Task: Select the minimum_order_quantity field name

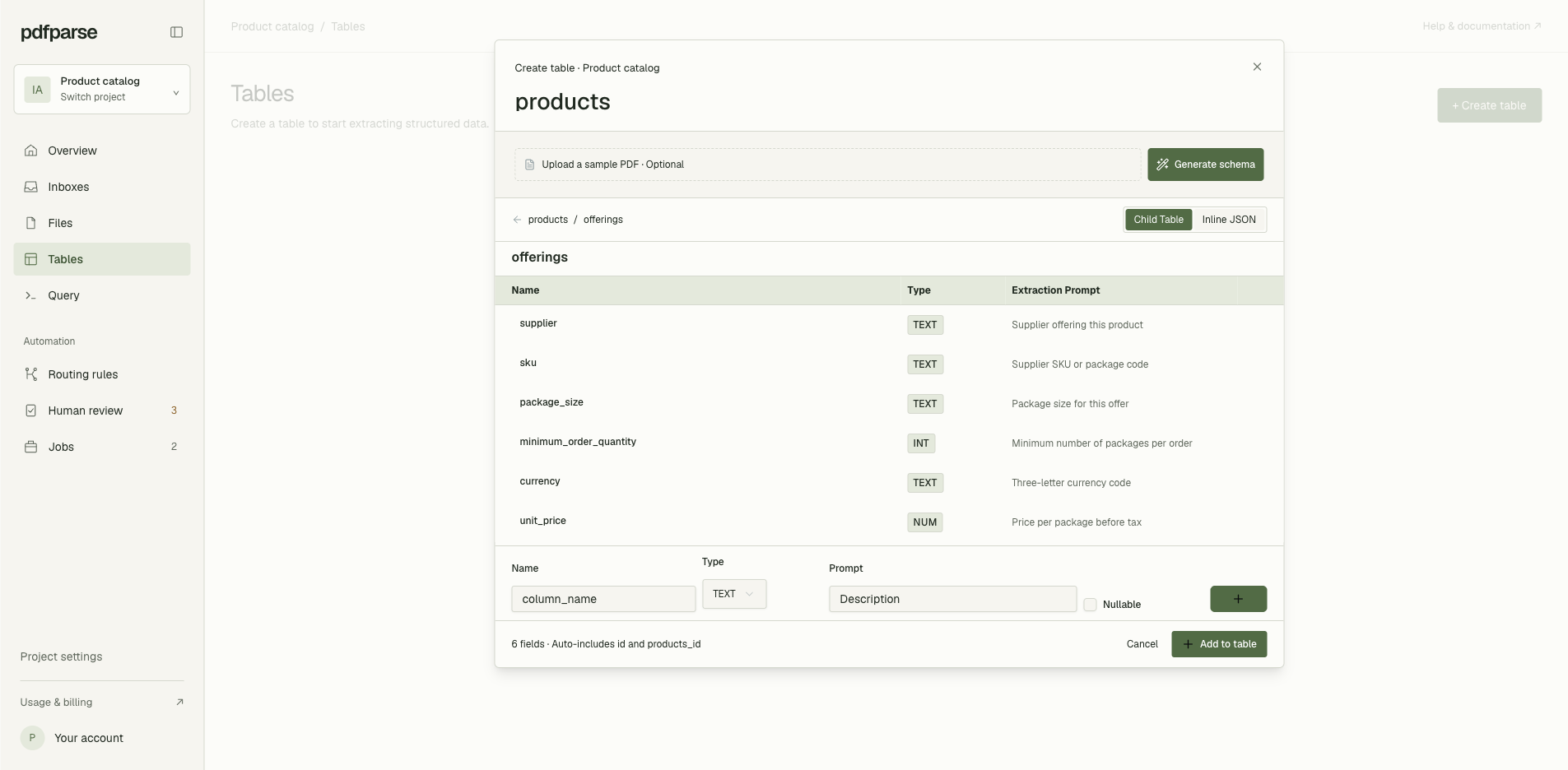Action: pyautogui.click(x=578, y=442)
